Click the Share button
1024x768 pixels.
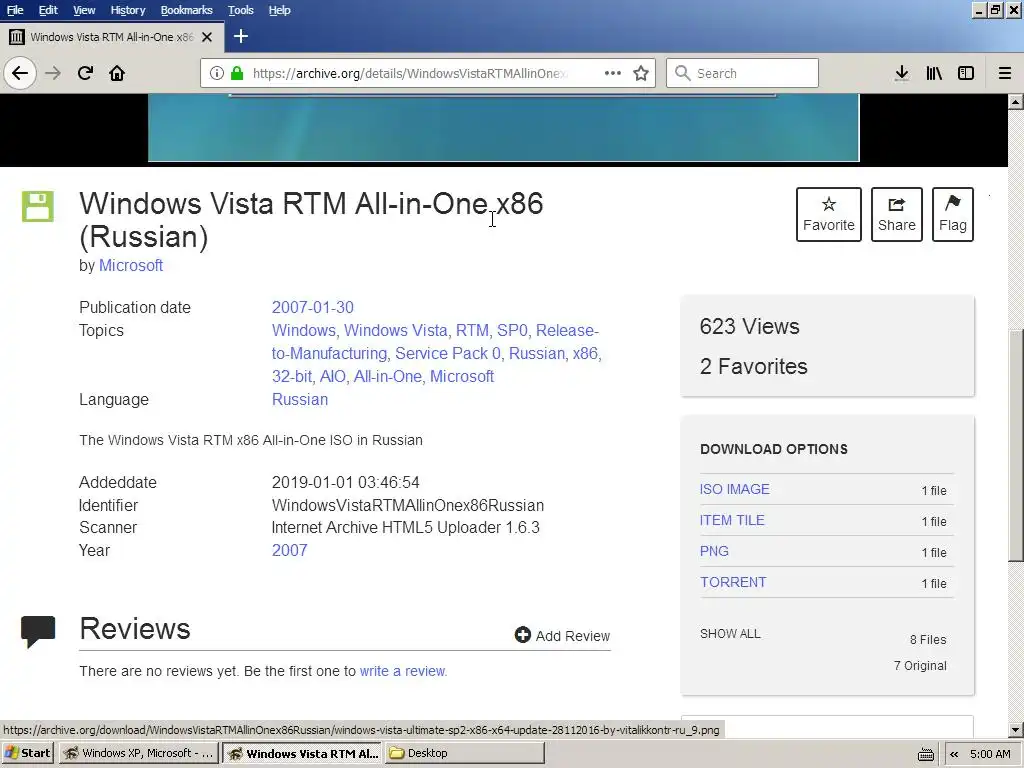click(x=897, y=214)
